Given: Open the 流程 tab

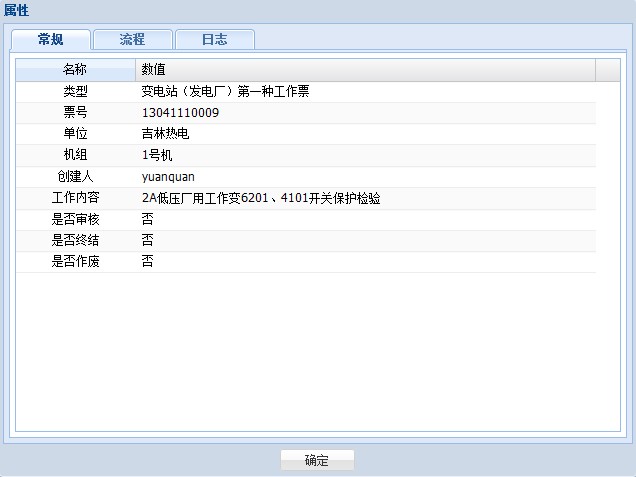Looking at the screenshot, I should [132, 40].
